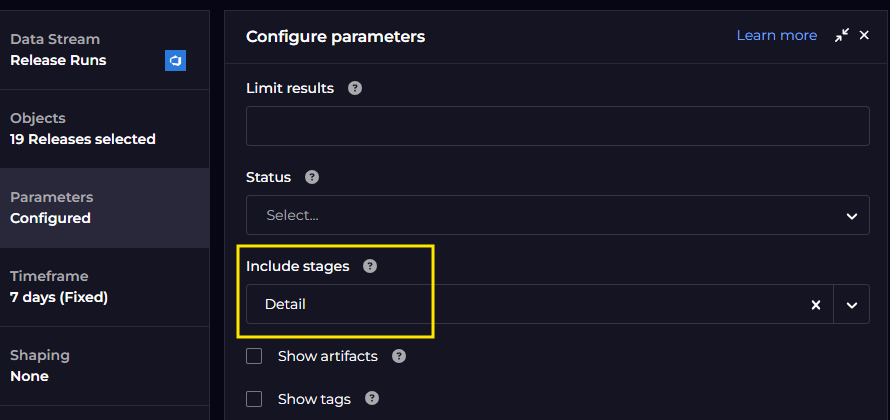
Task: Follow the Learn more link
Action: [776, 35]
